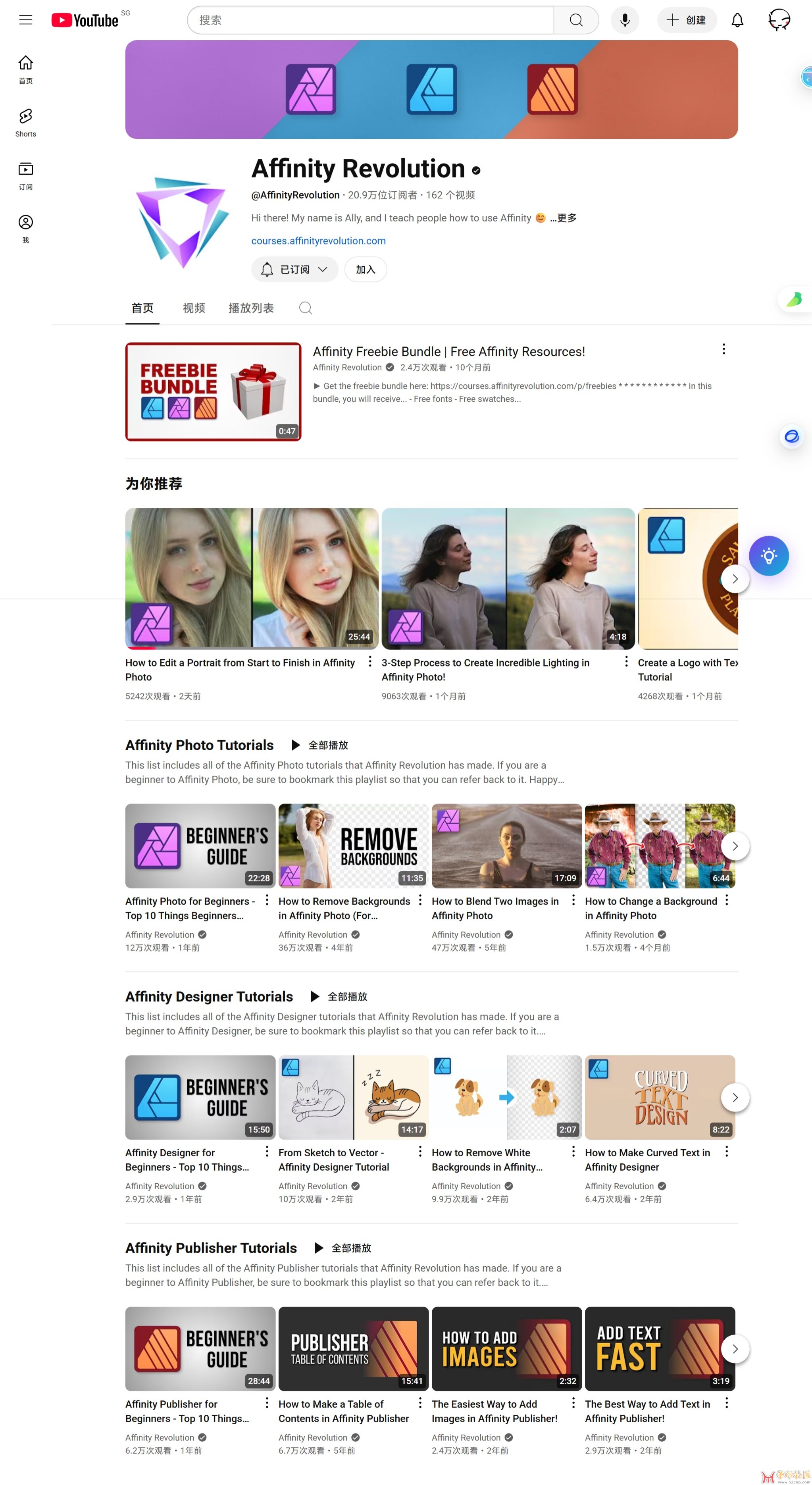The height and width of the screenshot is (1485, 812).
Task: Open Shorts in the sidebar
Action: coord(25,123)
